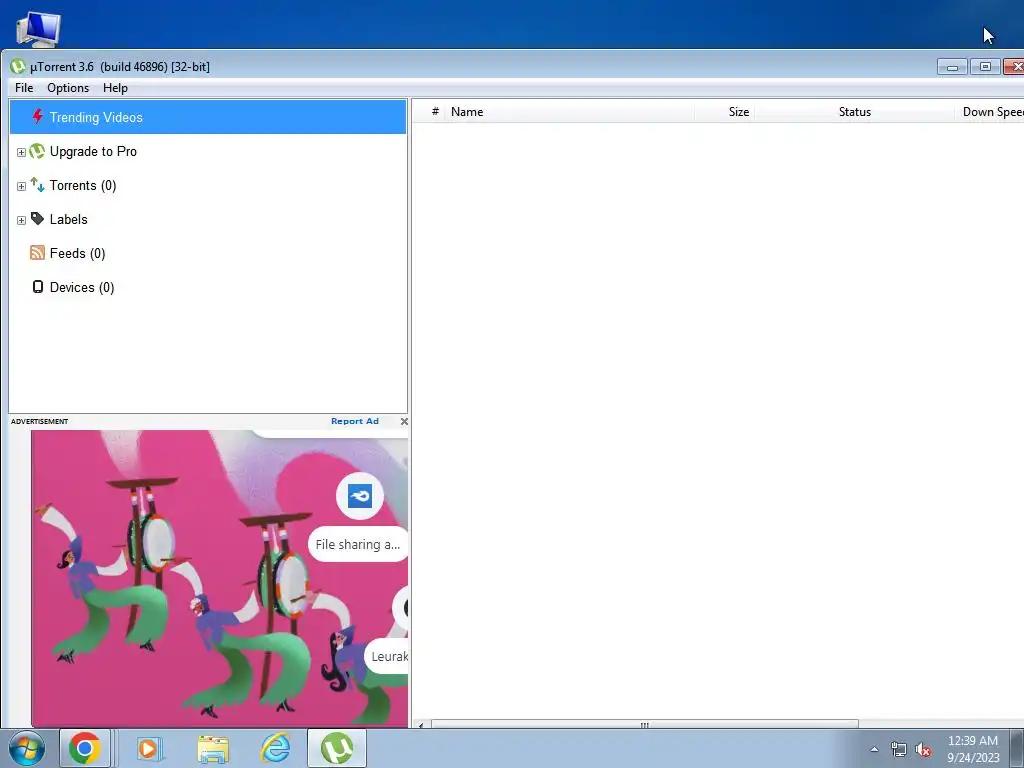Select Labels in the sidebar
The height and width of the screenshot is (768, 1024).
tap(68, 219)
